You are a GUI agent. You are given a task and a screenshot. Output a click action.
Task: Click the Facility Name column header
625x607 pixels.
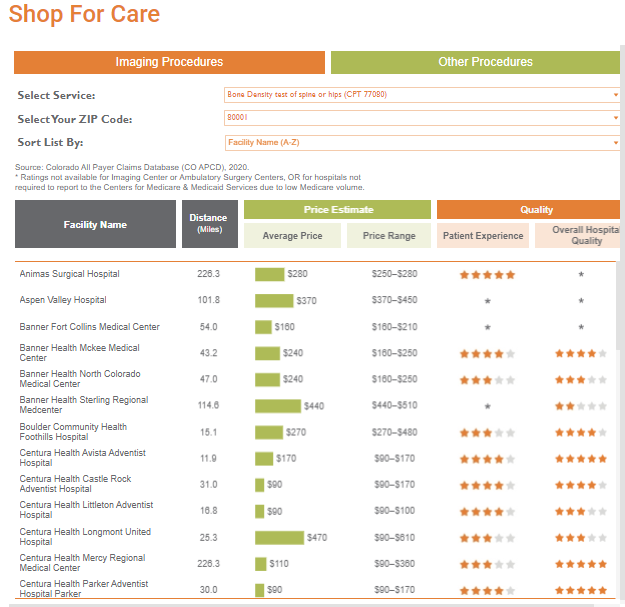click(x=95, y=224)
